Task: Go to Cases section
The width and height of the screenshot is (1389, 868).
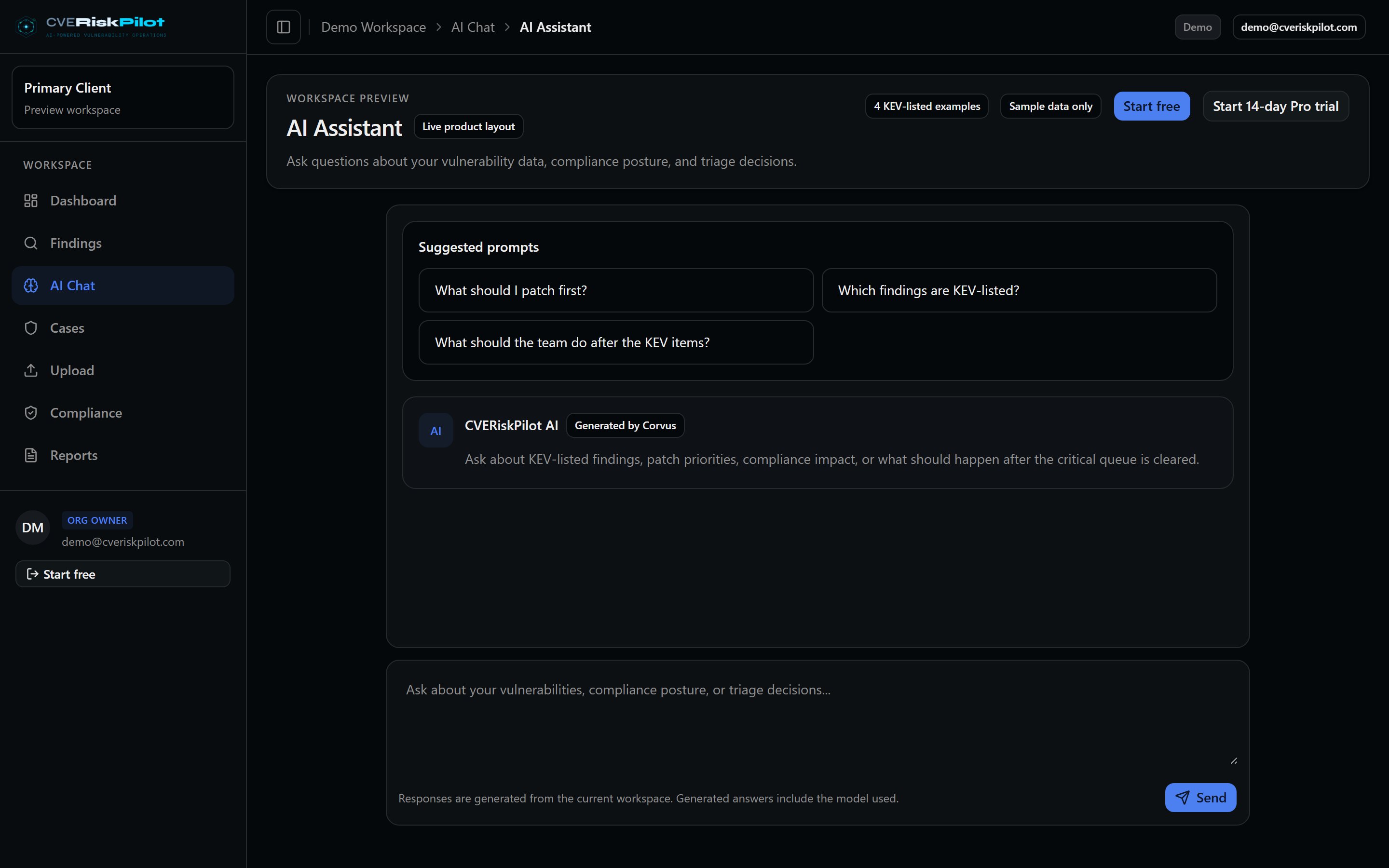Action: 123,328
